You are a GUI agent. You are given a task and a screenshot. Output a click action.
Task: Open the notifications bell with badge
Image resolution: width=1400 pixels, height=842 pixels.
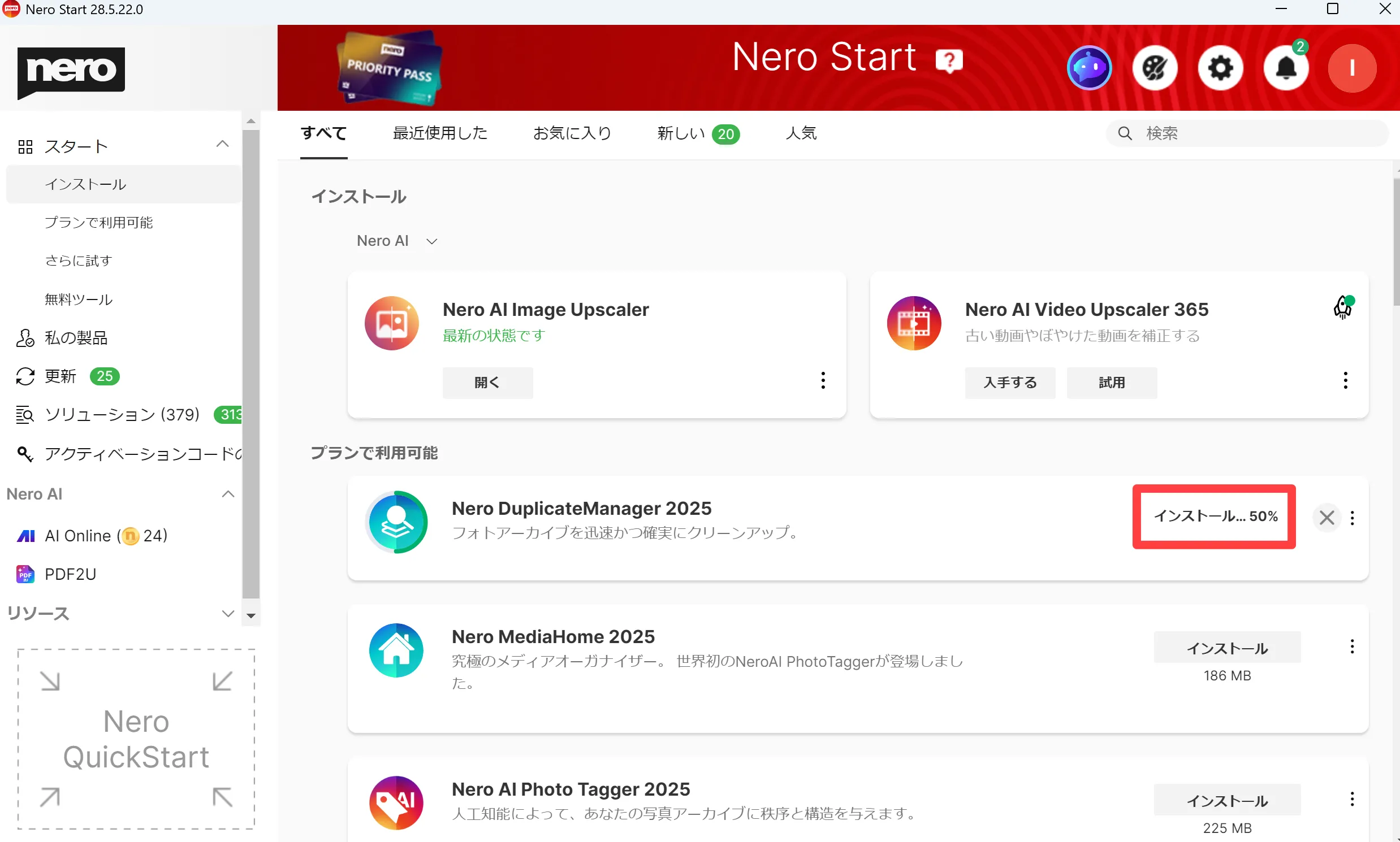pyautogui.click(x=1286, y=67)
